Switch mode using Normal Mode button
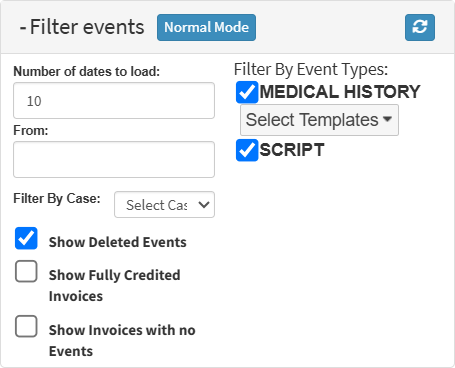Viewport: 455px width, 368px height. (x=206, y=27)
